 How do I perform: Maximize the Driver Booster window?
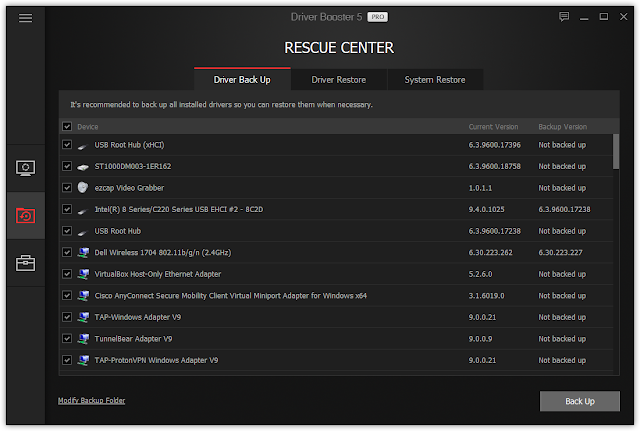click(x=604, y=17)
